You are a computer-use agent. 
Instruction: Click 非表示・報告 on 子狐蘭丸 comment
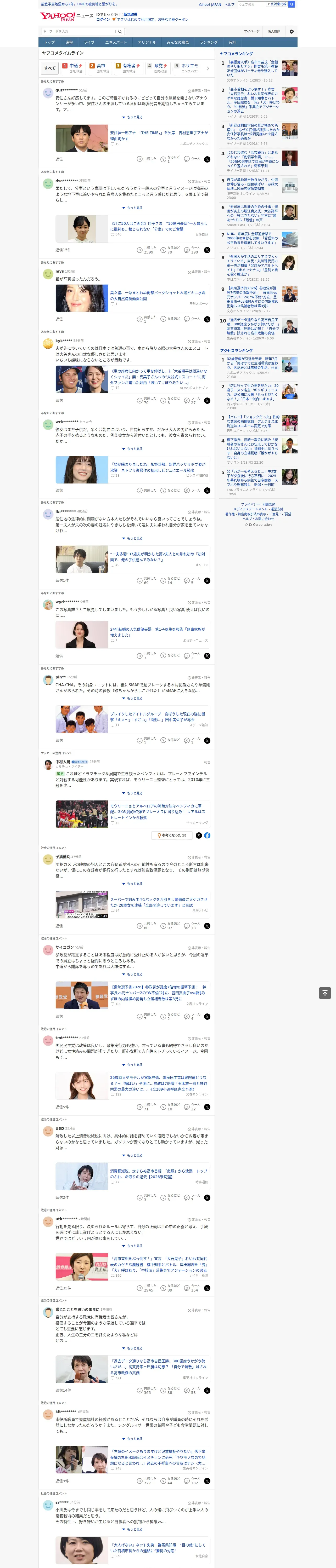click(x=199, y=858)
